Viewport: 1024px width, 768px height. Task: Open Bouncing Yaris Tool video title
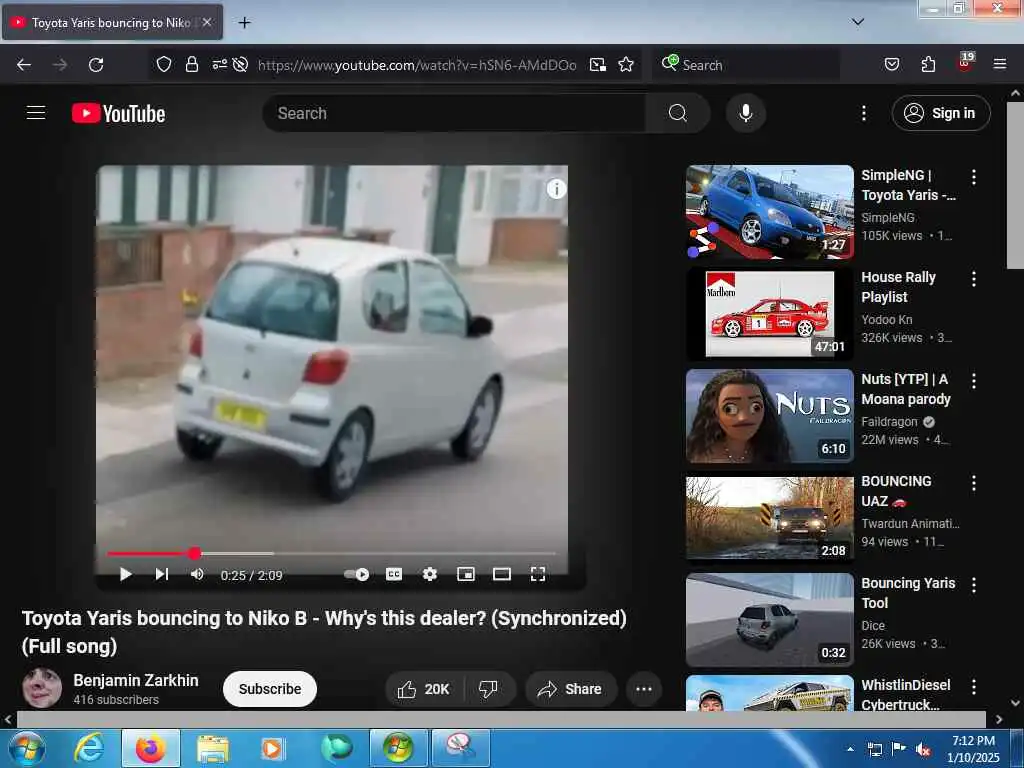tap(908, 593)
